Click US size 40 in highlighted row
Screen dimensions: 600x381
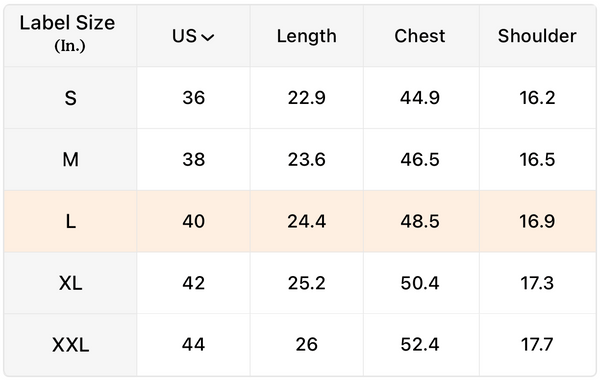[194, 221]
